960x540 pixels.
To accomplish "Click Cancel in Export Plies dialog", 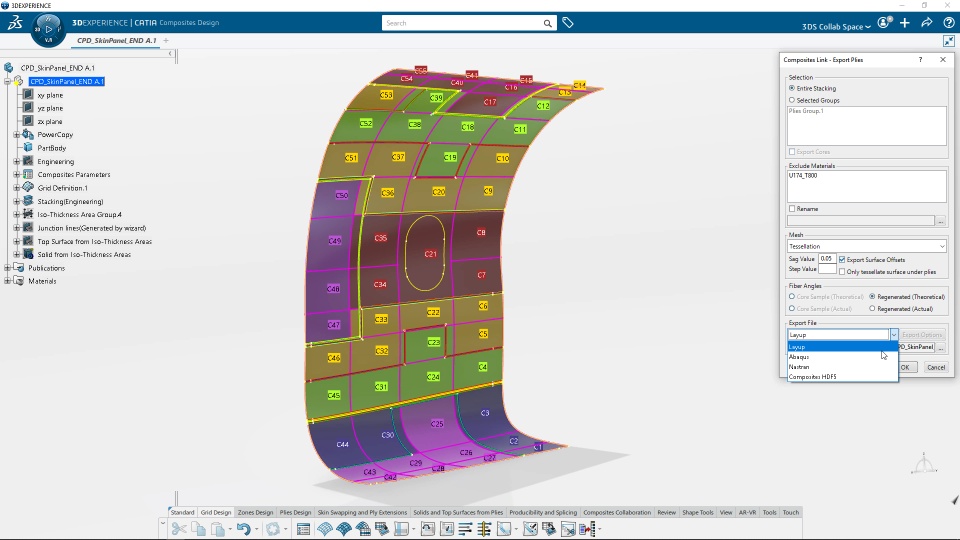I will coord(936,367).
